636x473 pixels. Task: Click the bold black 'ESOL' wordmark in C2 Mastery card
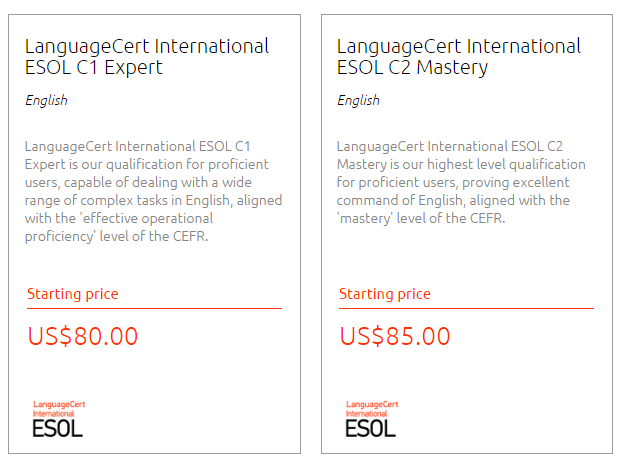coord(370,428)
